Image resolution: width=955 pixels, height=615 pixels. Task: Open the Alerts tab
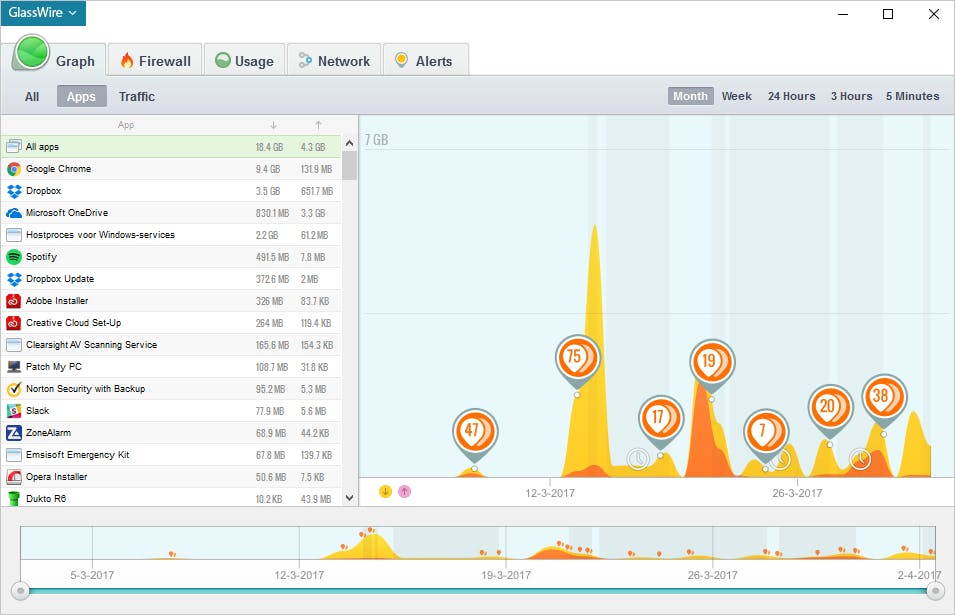tap(426, 61)
